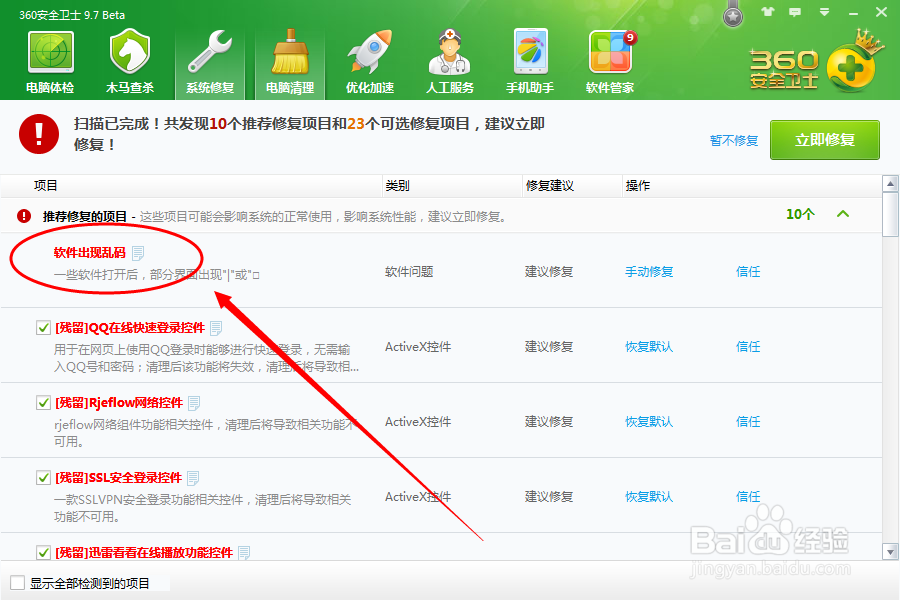Select the [残留]QQ在线快速登录控件 title
900x600 pixels.
click(x=130, y=328)
